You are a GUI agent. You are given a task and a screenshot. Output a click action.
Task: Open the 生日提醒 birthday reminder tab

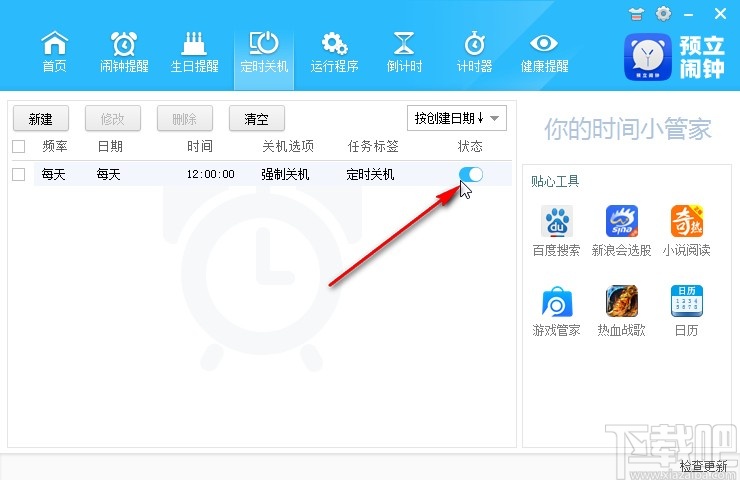(194, 52)
